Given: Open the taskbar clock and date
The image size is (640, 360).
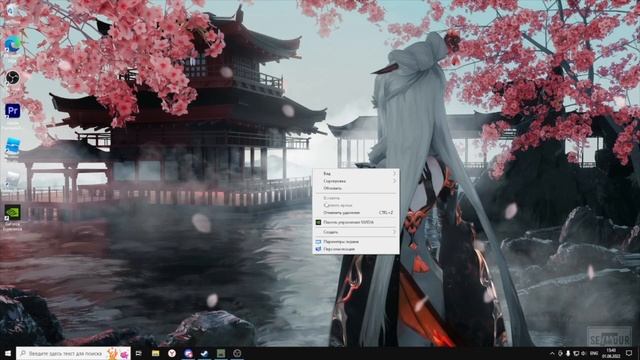Looking at the screenshot, I should point(611,353).
